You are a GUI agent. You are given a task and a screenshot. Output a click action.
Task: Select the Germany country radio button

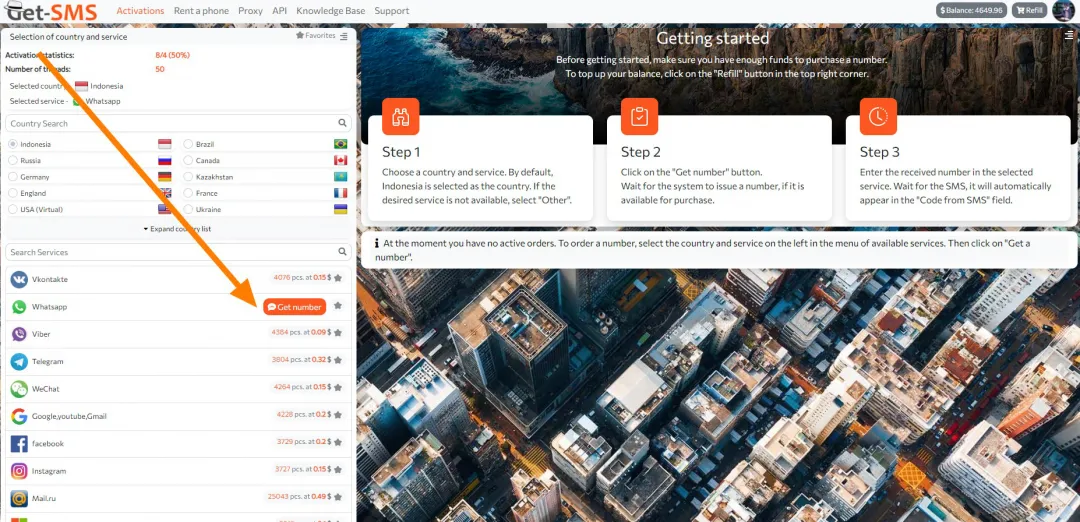pyautogui.click(x=13, y=177)
